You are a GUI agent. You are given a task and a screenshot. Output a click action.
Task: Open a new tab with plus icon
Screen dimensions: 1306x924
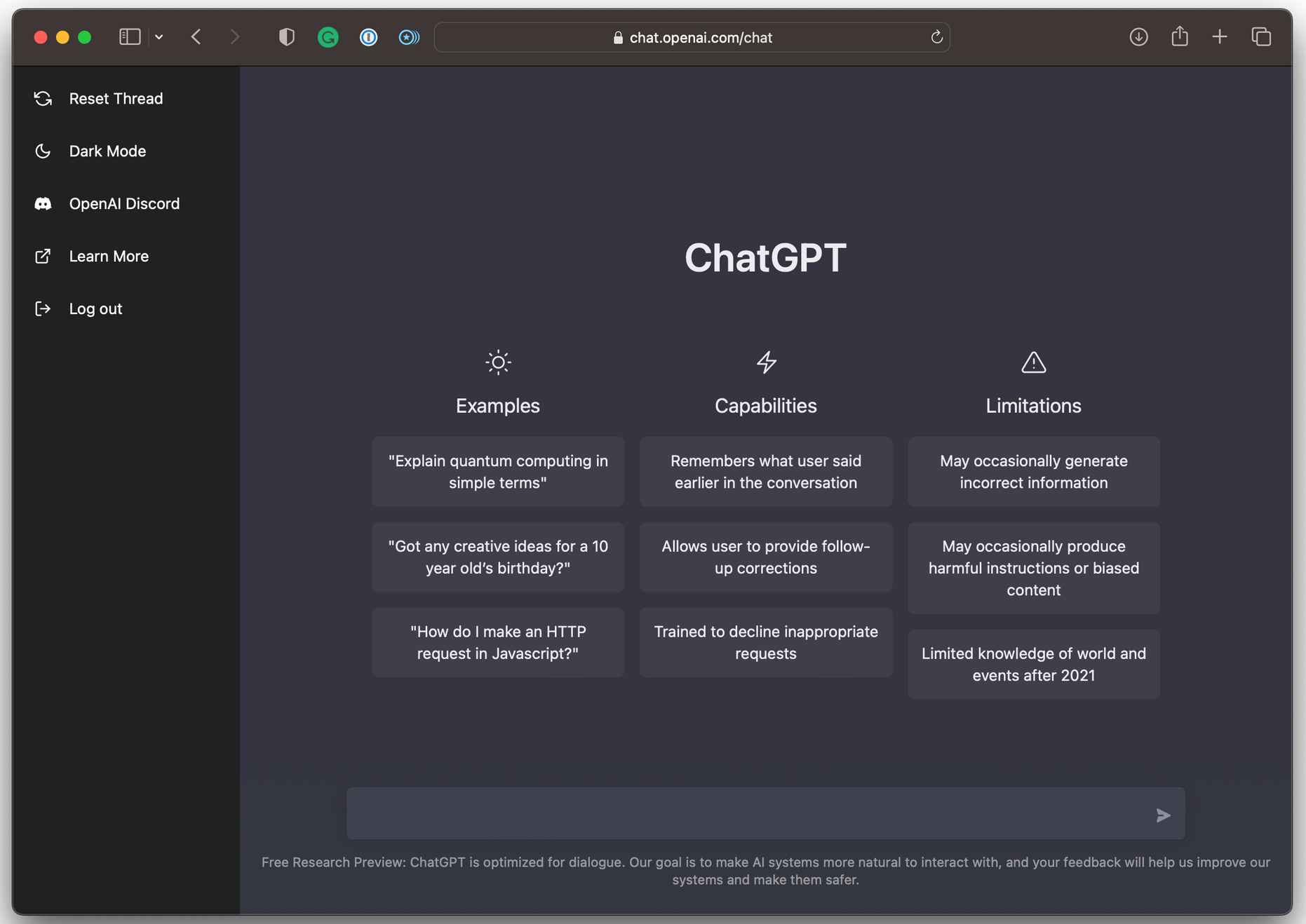pos(1220,37)
